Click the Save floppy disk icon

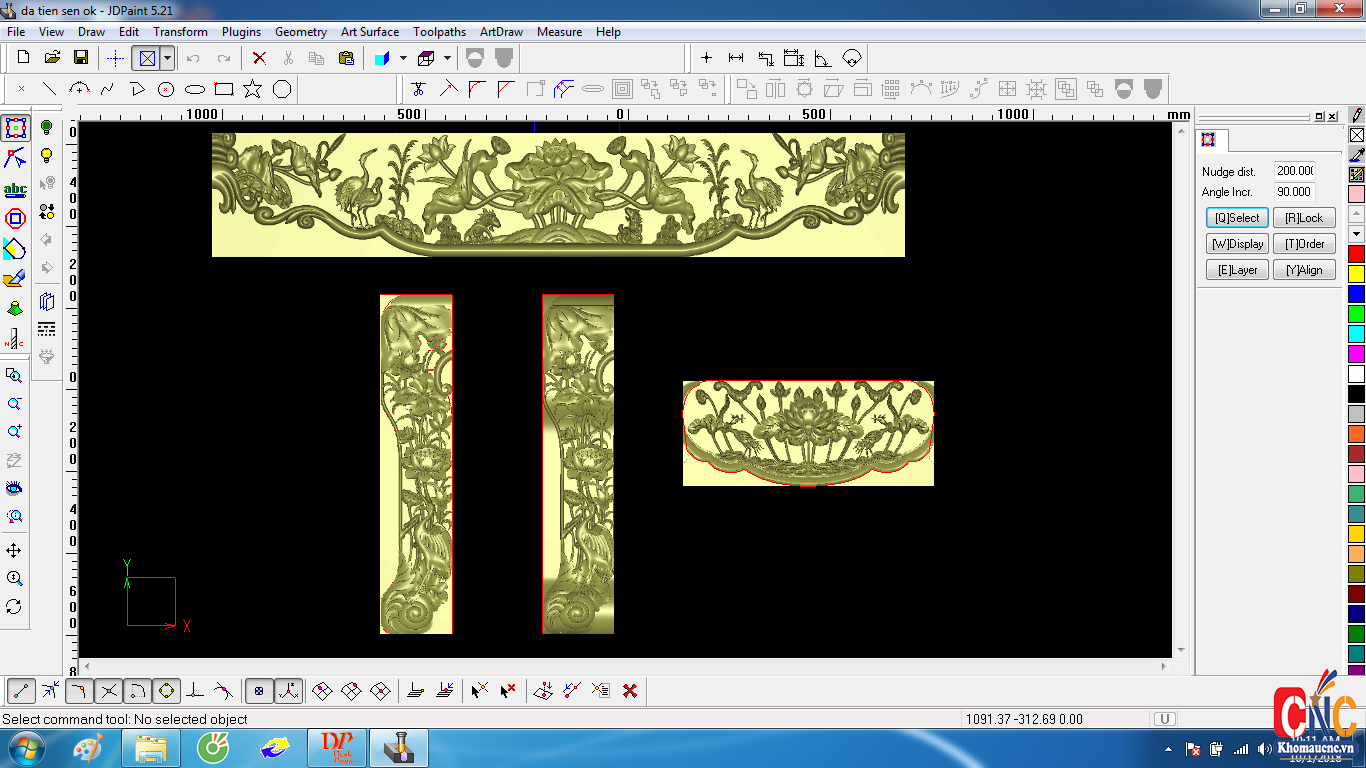81,58
